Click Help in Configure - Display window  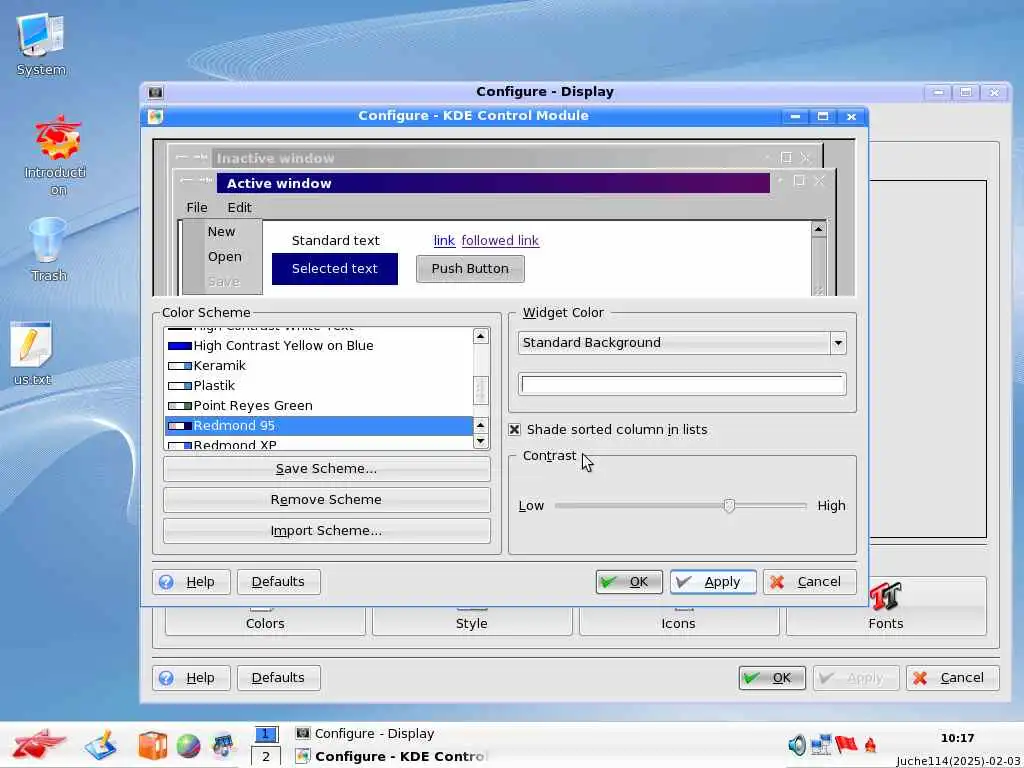[x=191, y=678]
